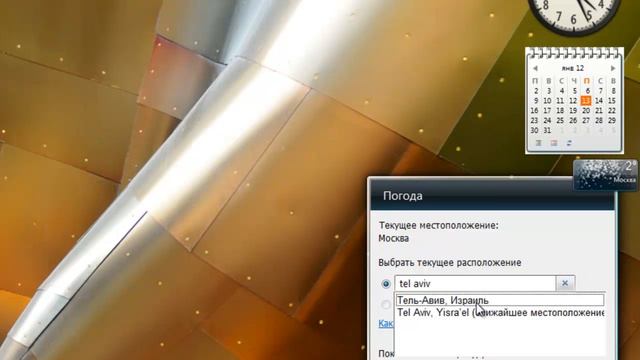Select the location search radio button

coord(386,284)
